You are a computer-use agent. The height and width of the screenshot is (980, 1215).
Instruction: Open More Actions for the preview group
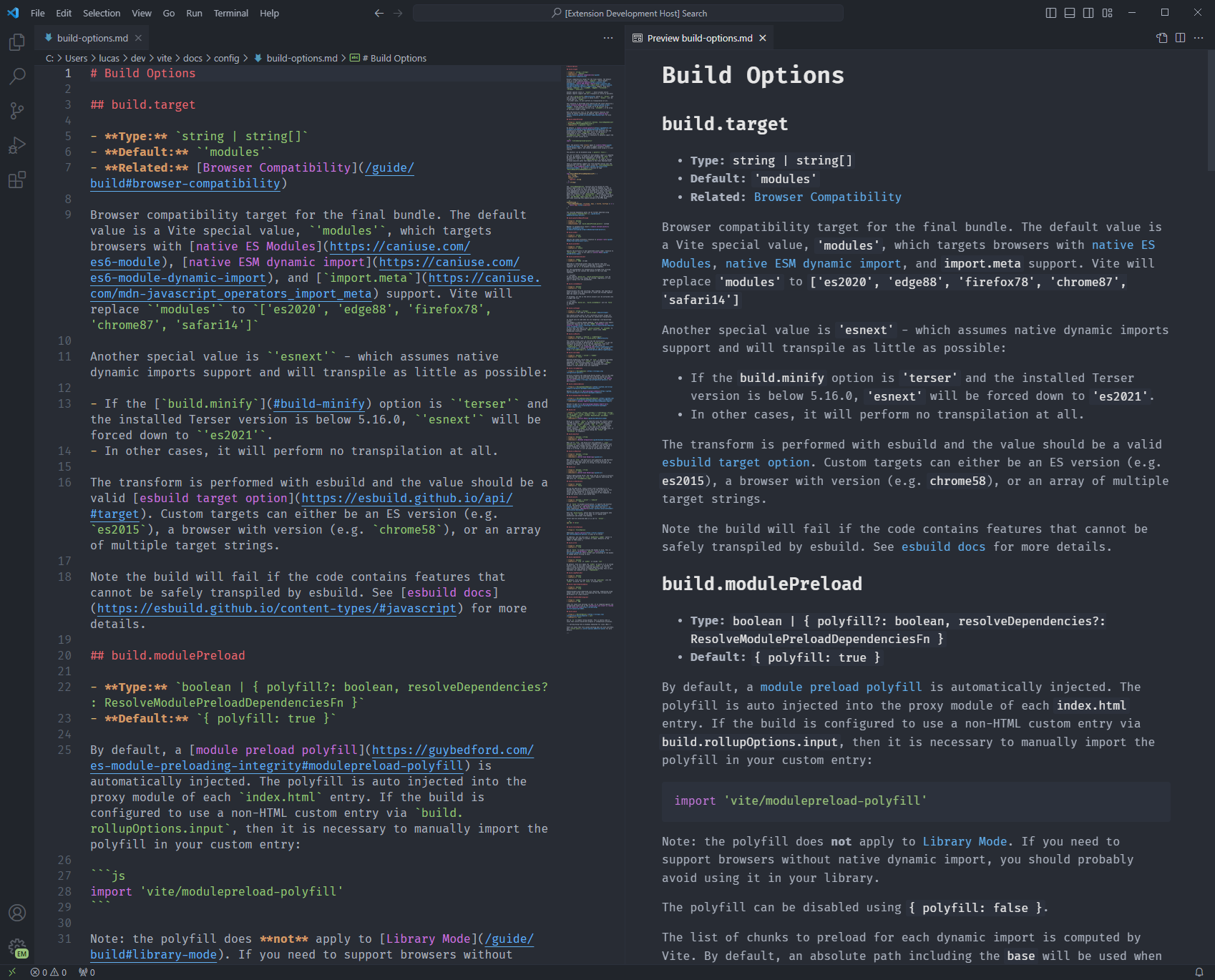point(1199,38)
